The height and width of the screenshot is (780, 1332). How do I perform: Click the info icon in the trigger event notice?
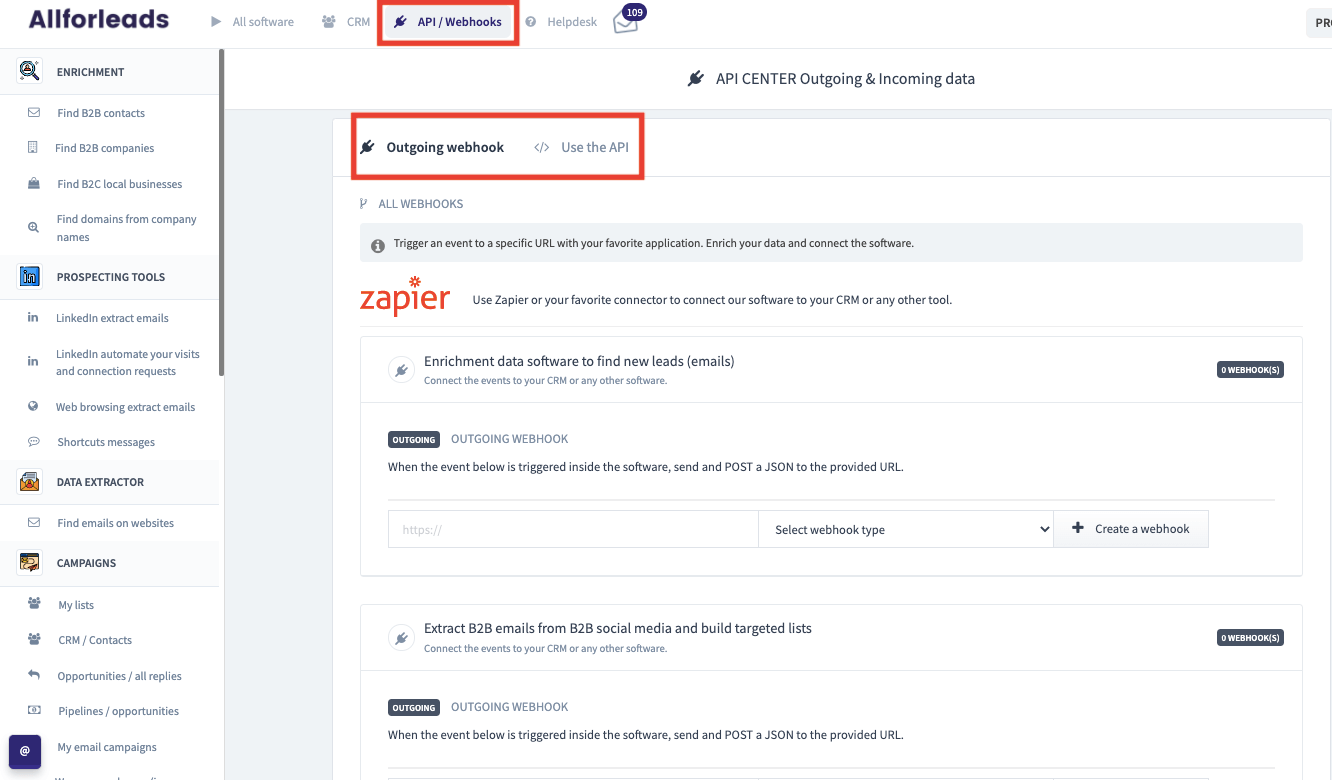pyautogui.click(x=378, y=245)
